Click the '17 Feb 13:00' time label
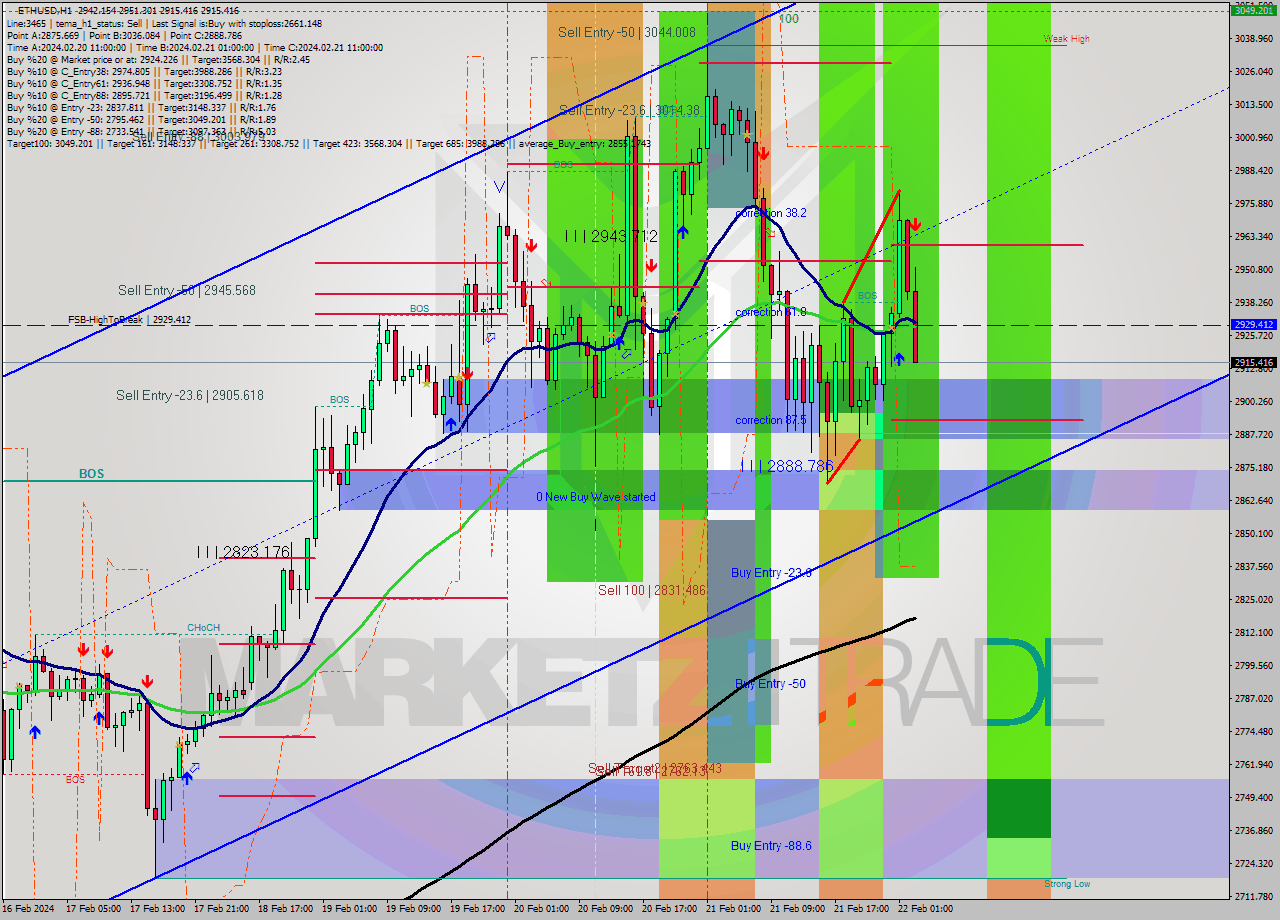1280x920 pixels. click(158, 909)
